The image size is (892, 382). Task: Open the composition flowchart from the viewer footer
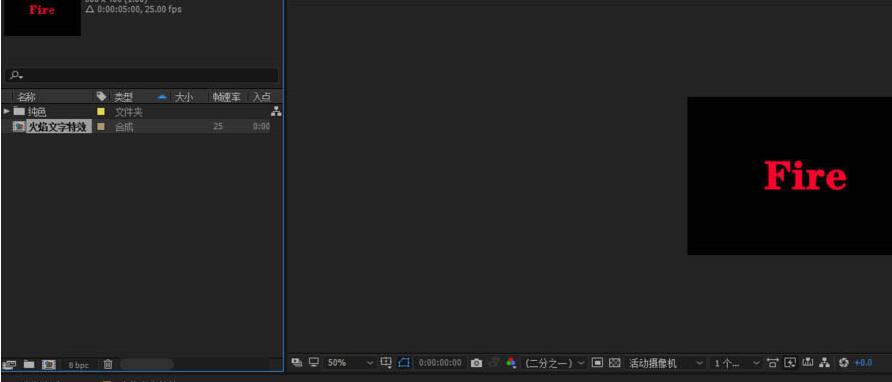coord(825,363)
